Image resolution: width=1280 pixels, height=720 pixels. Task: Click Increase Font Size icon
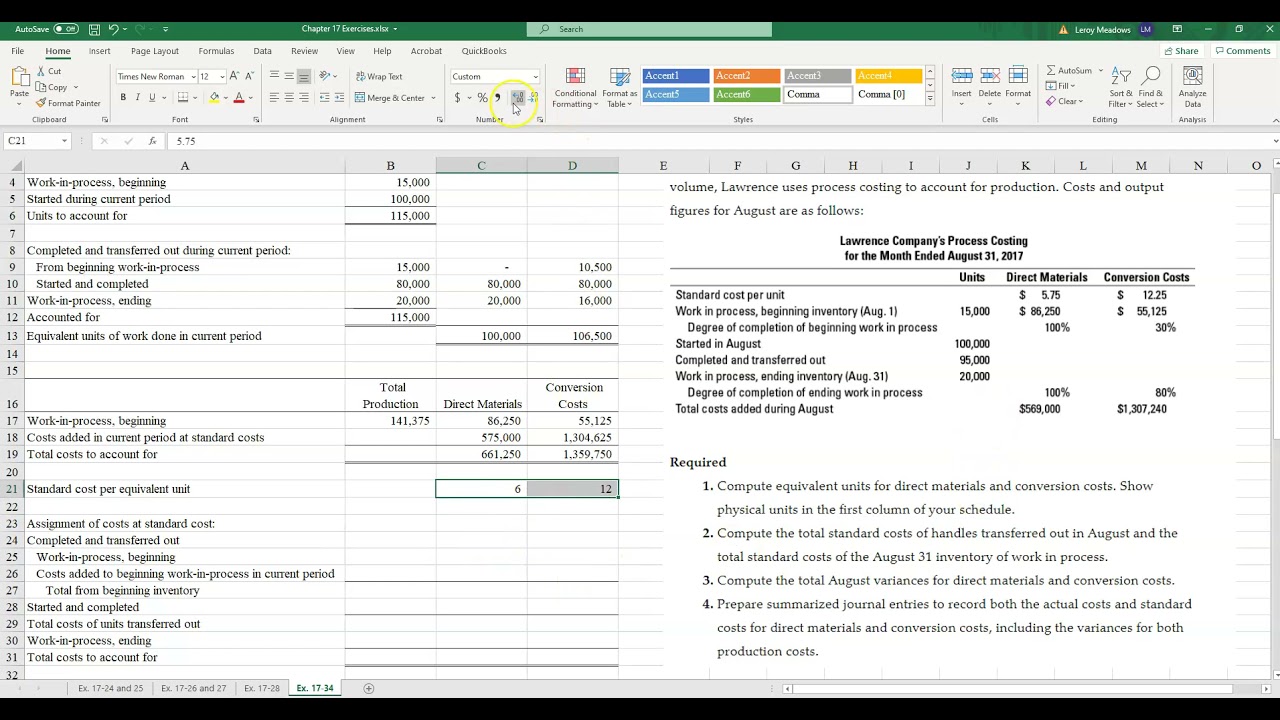(234, 76)
